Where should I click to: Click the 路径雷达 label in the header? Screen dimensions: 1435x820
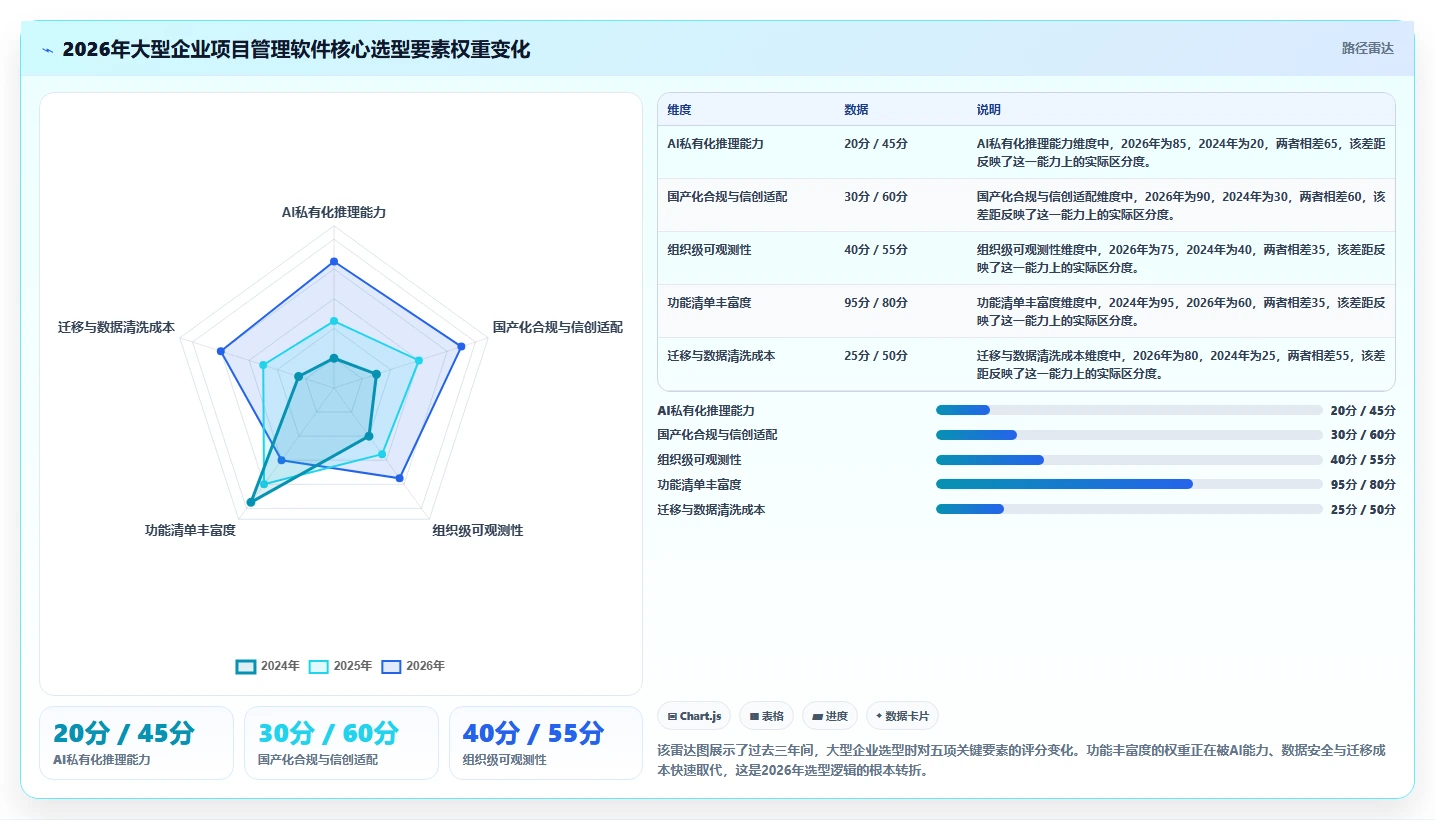[x=1367, y=48]
